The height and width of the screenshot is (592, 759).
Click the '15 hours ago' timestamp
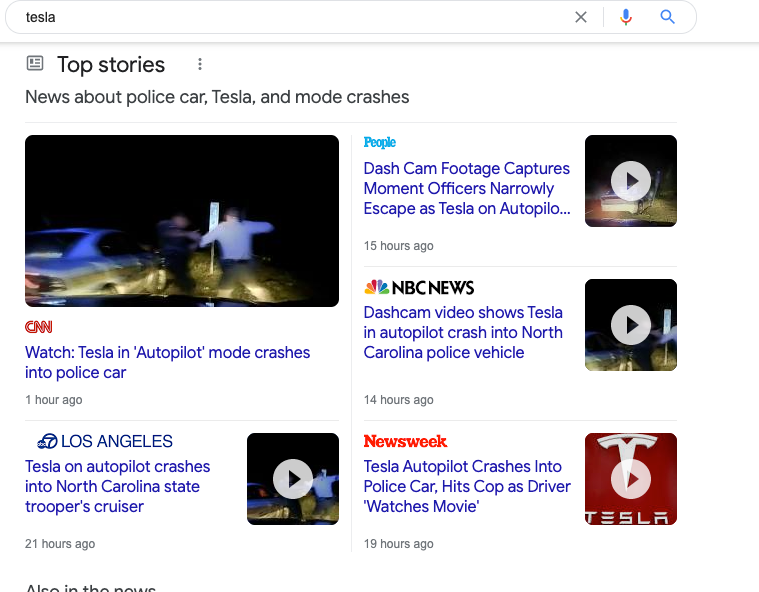point(398,246)
